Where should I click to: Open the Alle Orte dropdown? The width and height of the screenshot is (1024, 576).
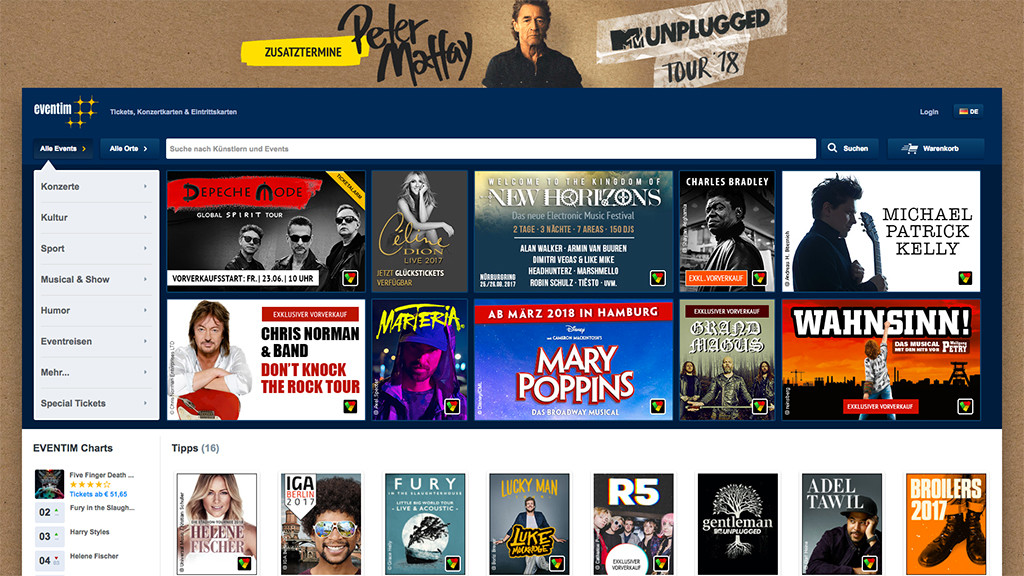(129, 148)
